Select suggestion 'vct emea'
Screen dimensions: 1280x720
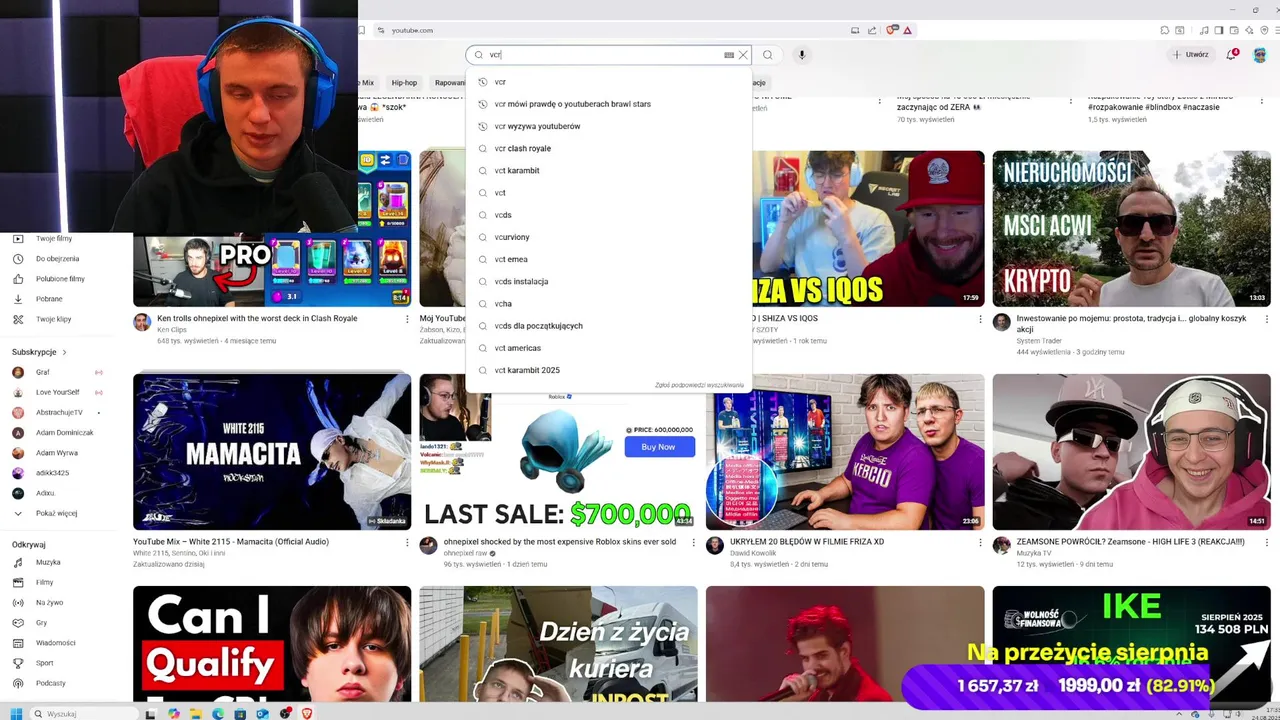(x=608, y=259)
